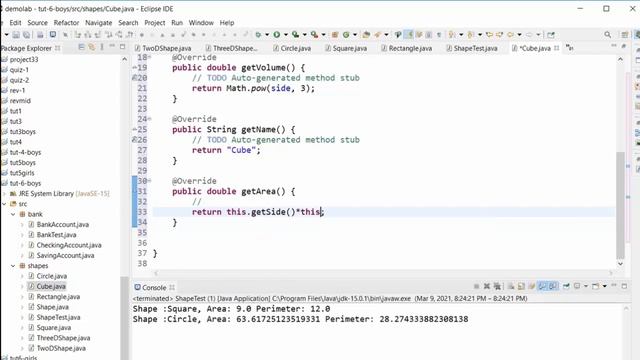Click the Save All toolbar icon
The width and height of the screenshot is (640, 360).
27,35
